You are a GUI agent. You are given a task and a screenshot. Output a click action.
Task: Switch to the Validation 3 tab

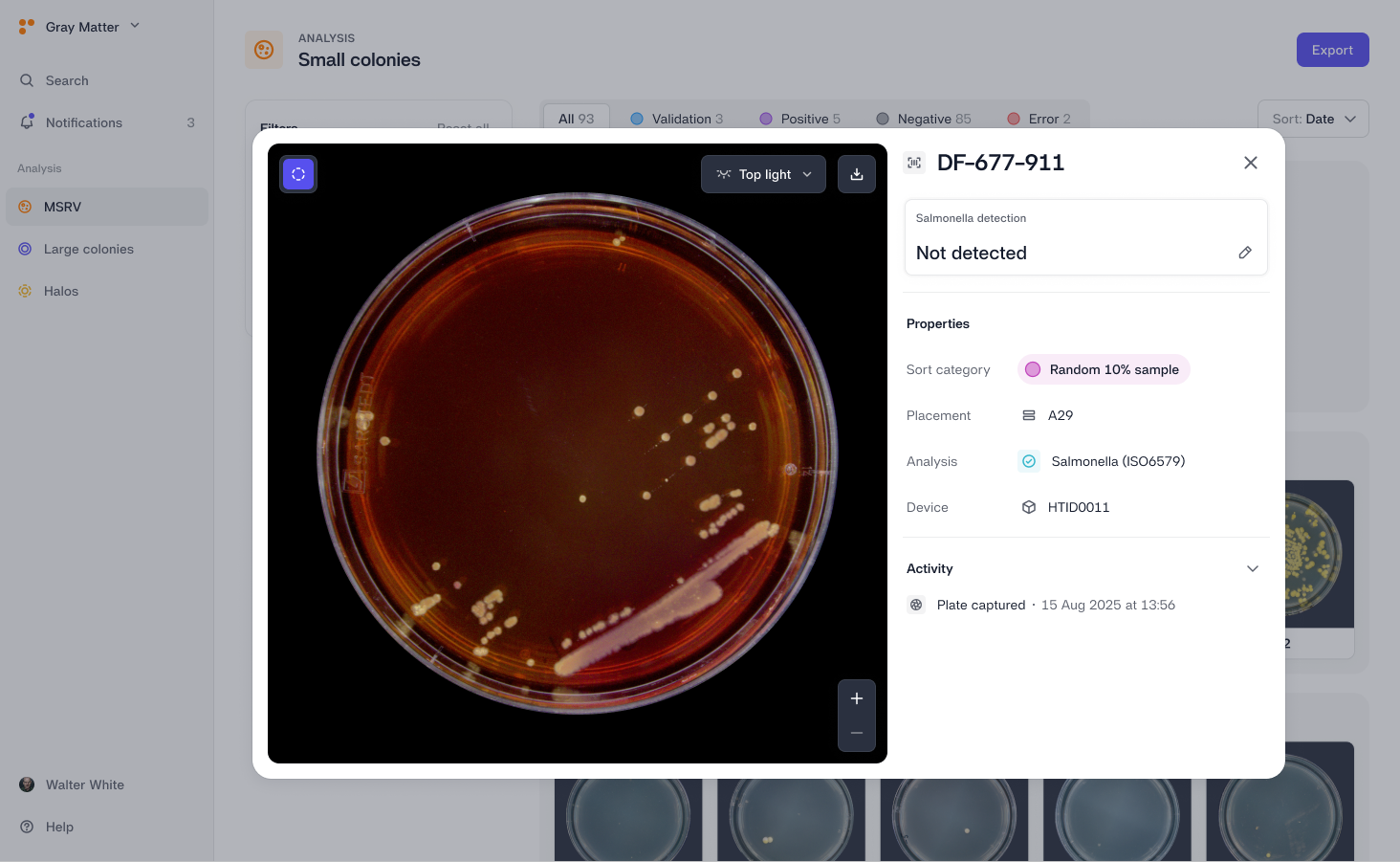pos(677,119)
